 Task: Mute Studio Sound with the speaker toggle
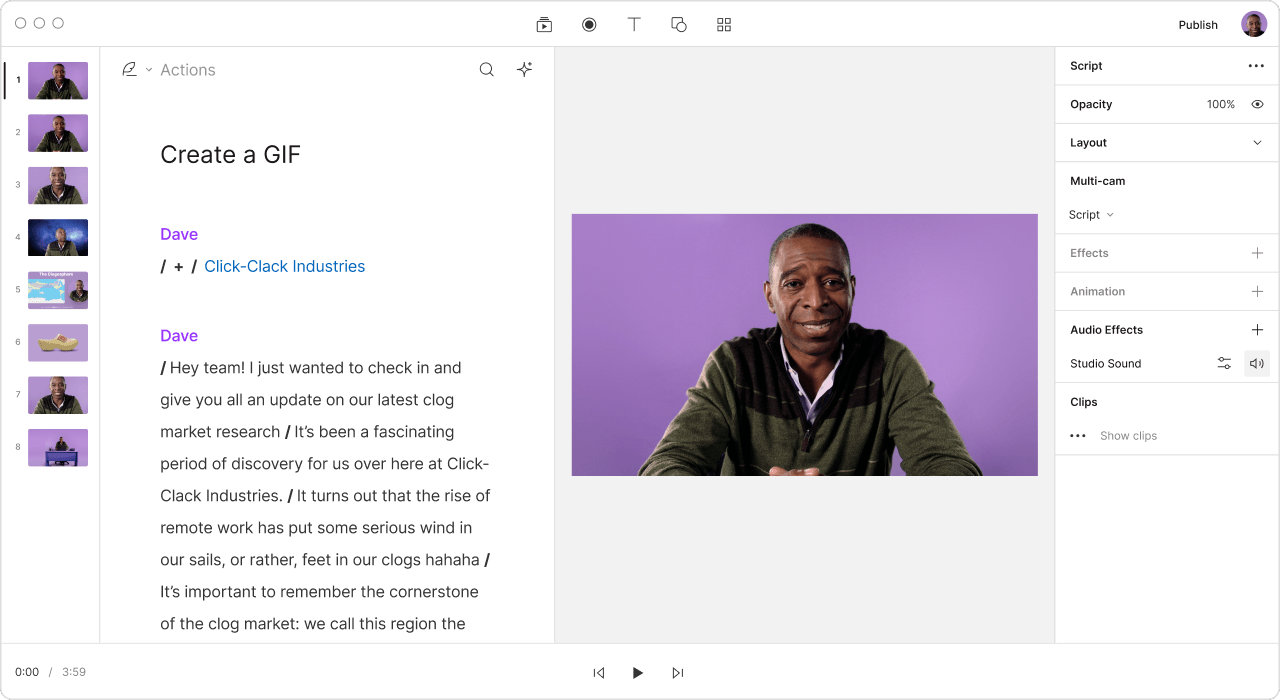point(1256,363)
